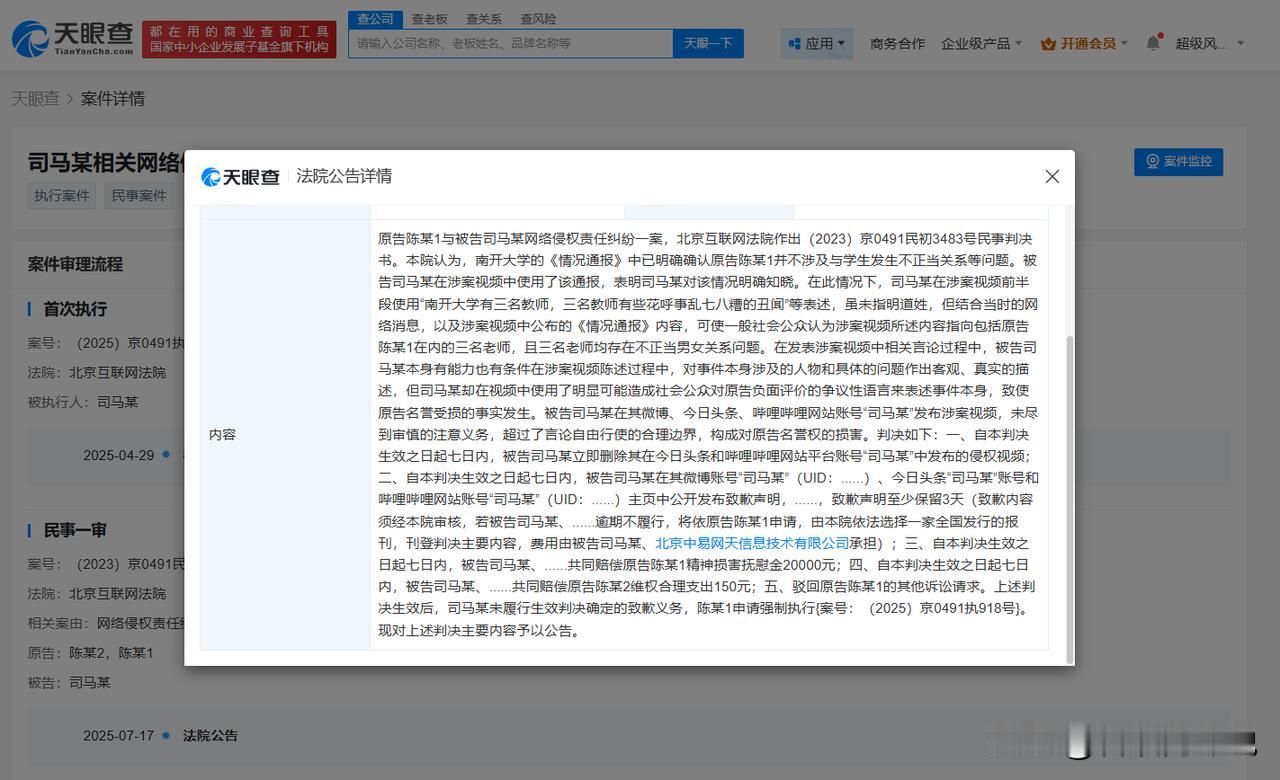This screenshot has height=780, width=1280.
Task: Click the 案件详情 breadcrumb text
Action: (113, 99)
